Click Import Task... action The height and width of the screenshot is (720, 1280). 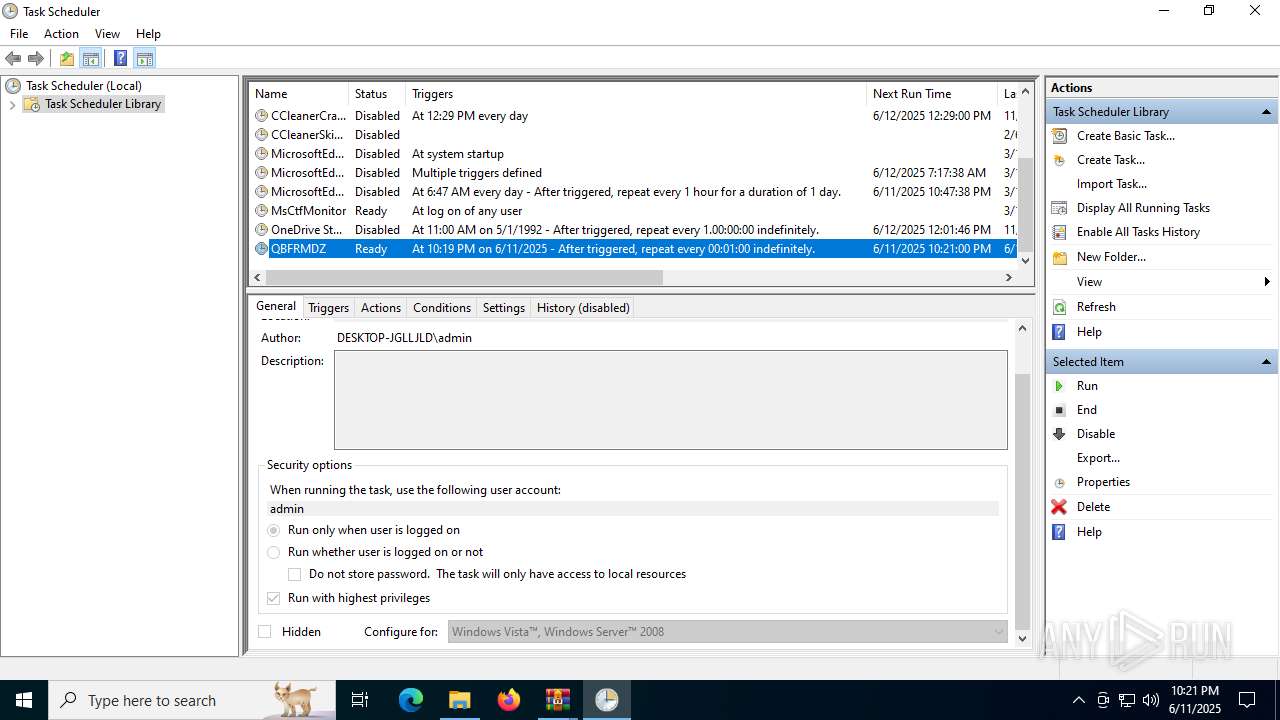point(1112,184)
